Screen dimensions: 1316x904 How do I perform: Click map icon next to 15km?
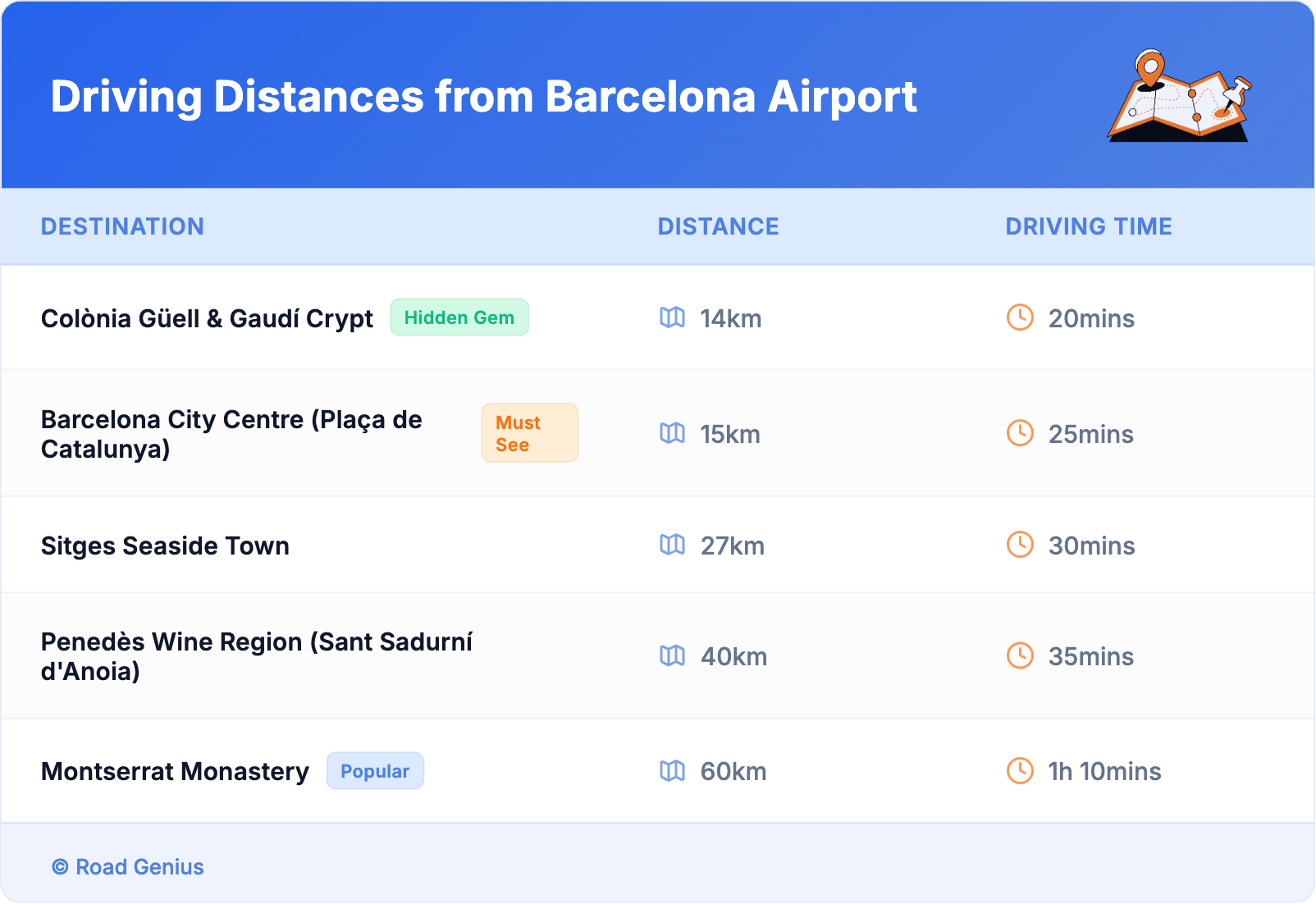coord(672,433)
